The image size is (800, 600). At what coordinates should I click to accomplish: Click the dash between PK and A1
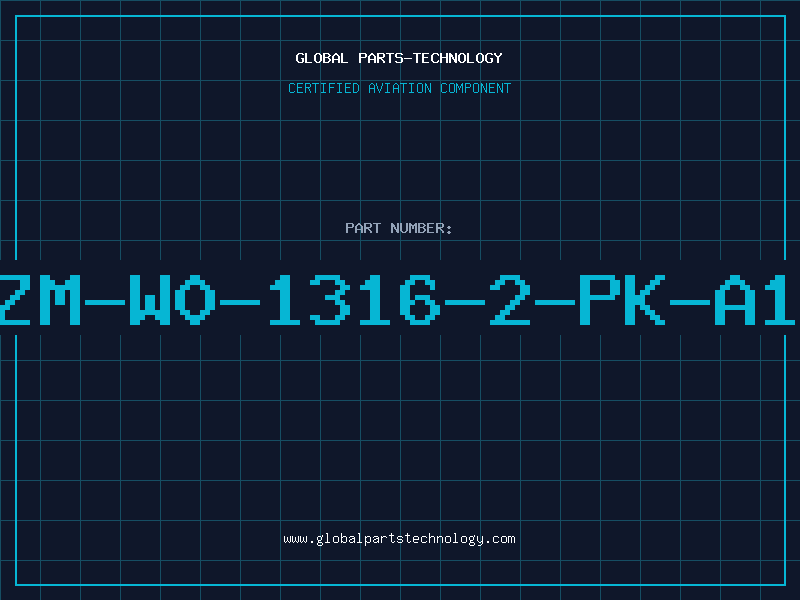(x=690, y=303)
